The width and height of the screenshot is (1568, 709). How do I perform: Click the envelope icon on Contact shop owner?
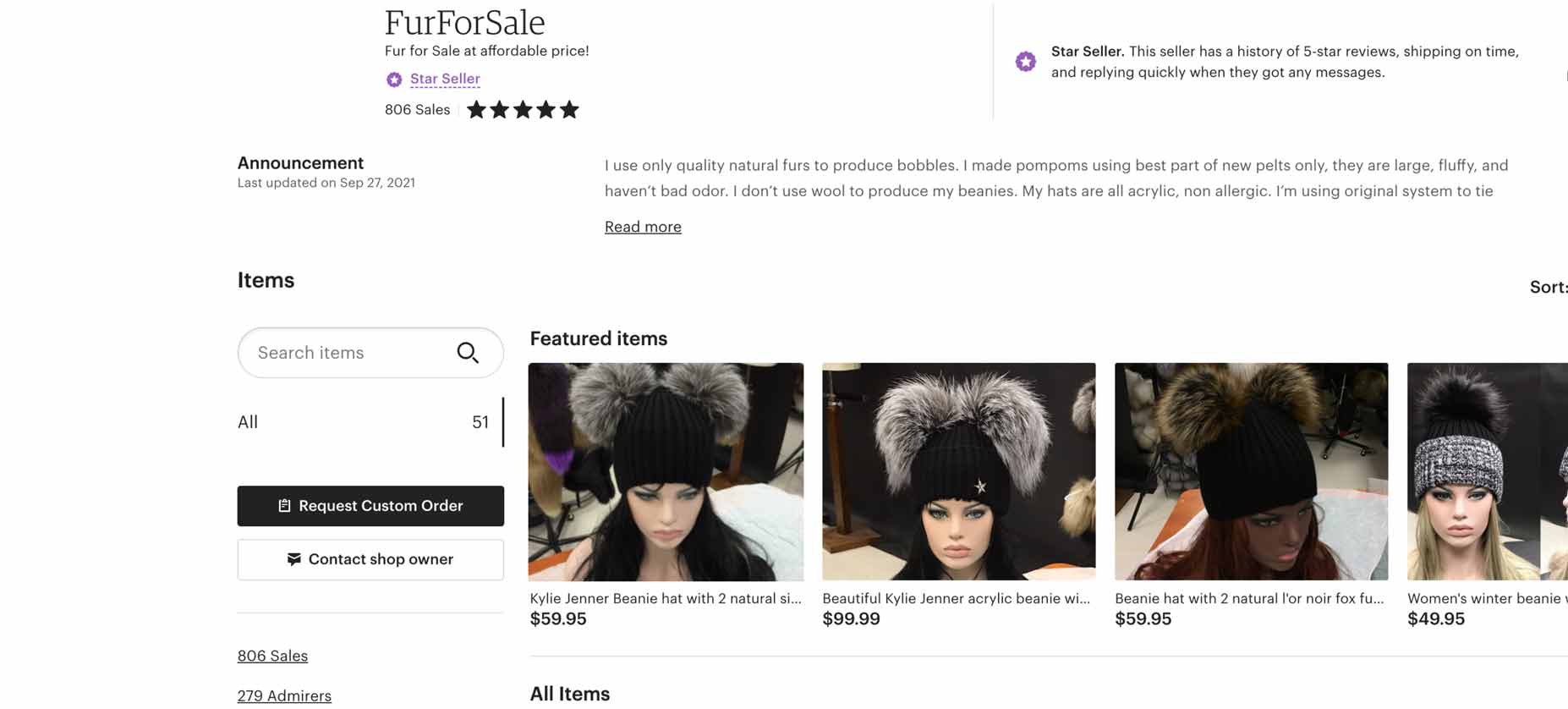click(x=293, y=559)
